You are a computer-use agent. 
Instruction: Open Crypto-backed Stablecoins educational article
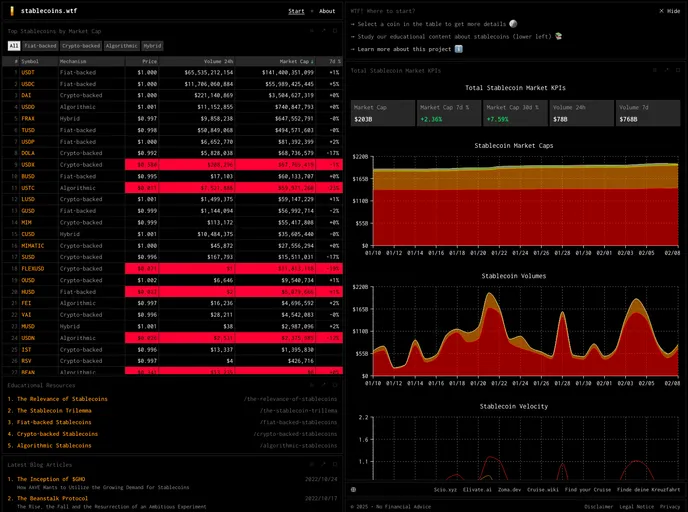[x=57, y=434]
